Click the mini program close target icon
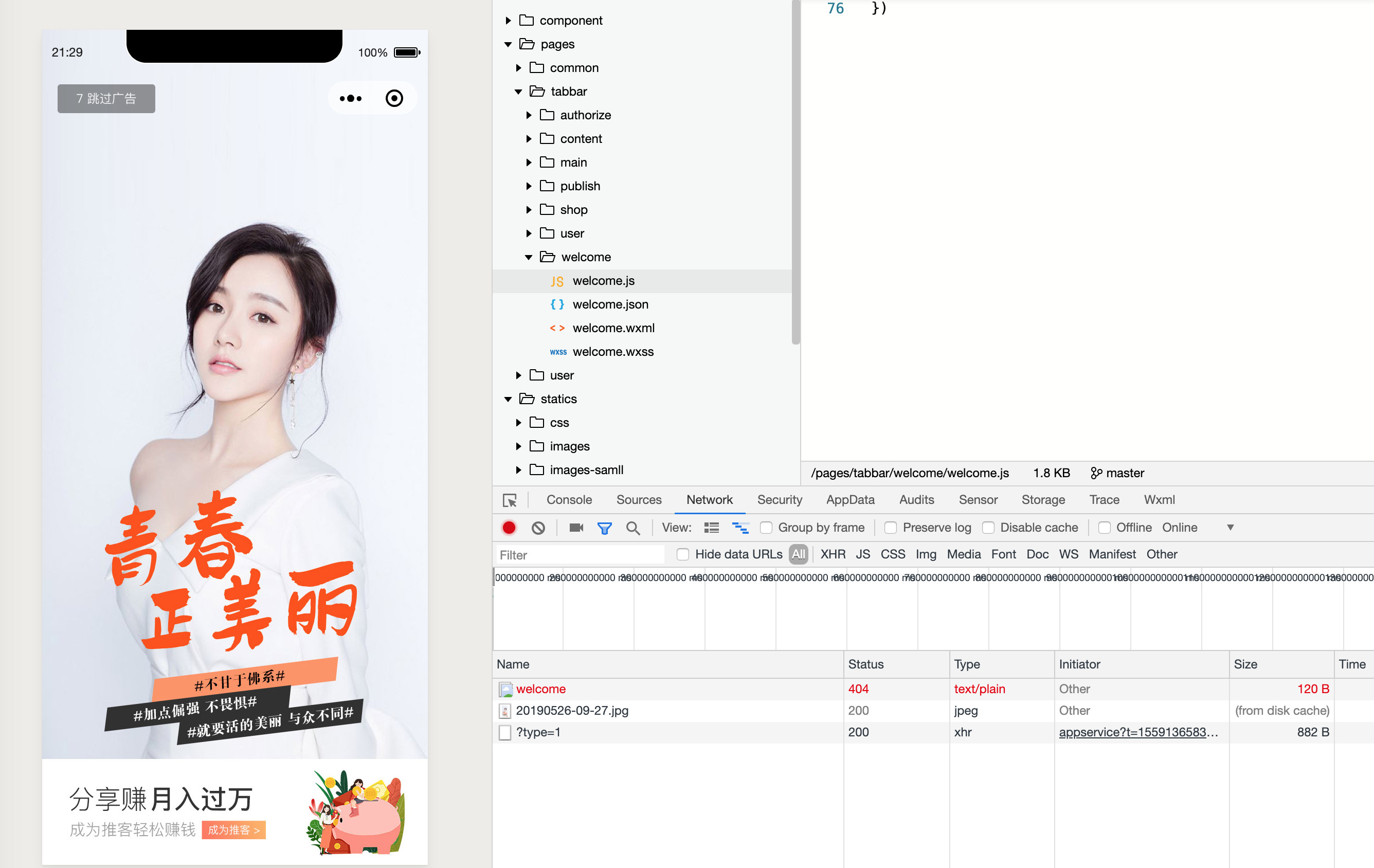1374x868 pixels. click(394, 98)
